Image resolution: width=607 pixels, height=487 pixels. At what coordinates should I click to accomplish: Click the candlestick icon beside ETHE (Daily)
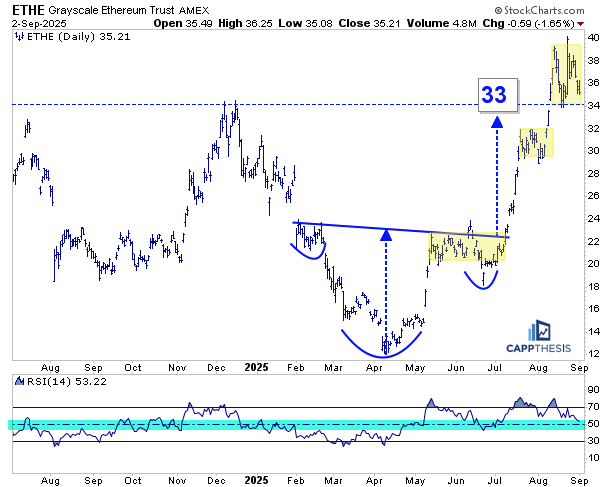point(19,36)
